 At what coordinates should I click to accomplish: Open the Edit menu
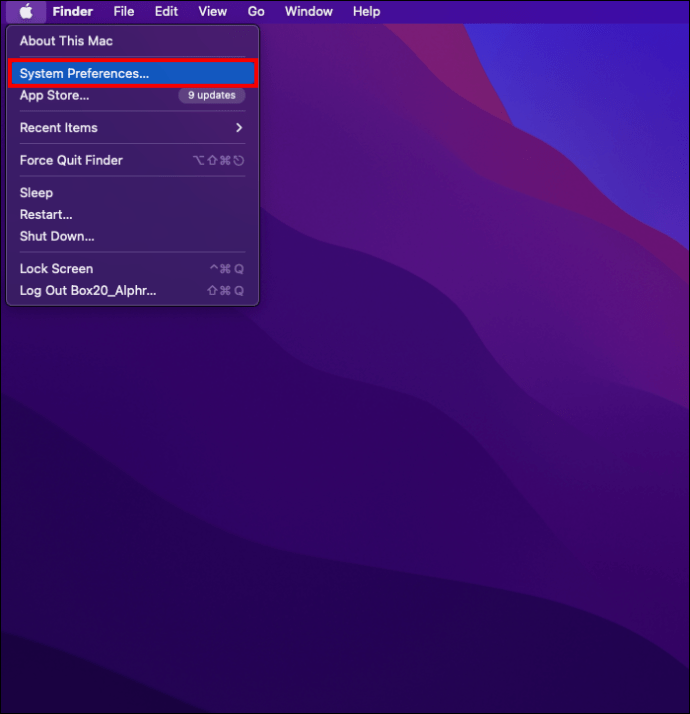(166, 11)
